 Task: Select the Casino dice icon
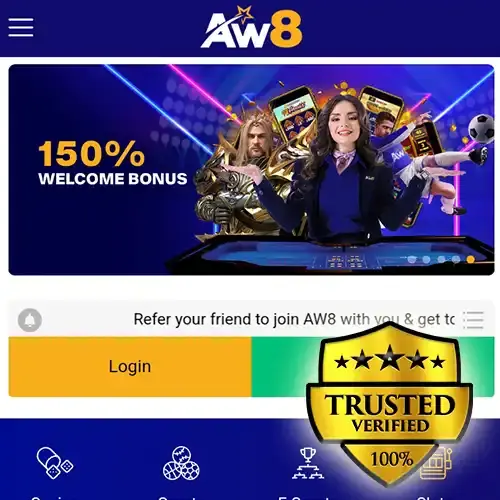[55, 463]
